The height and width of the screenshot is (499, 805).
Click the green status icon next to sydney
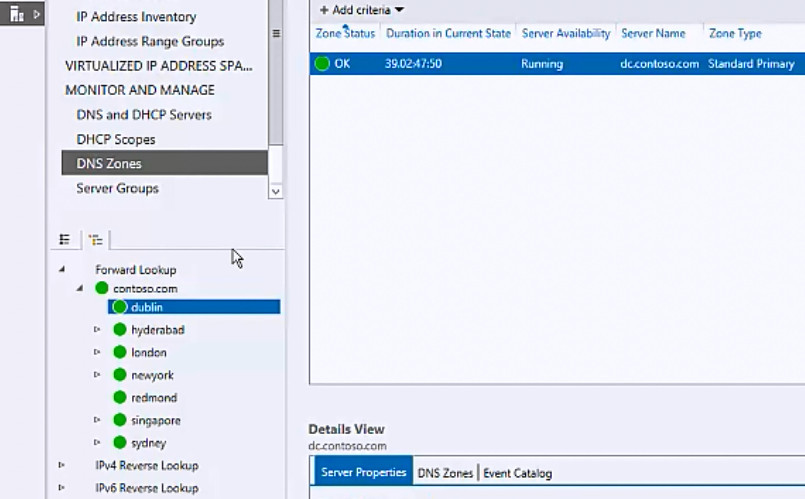[x=120, y=443]
